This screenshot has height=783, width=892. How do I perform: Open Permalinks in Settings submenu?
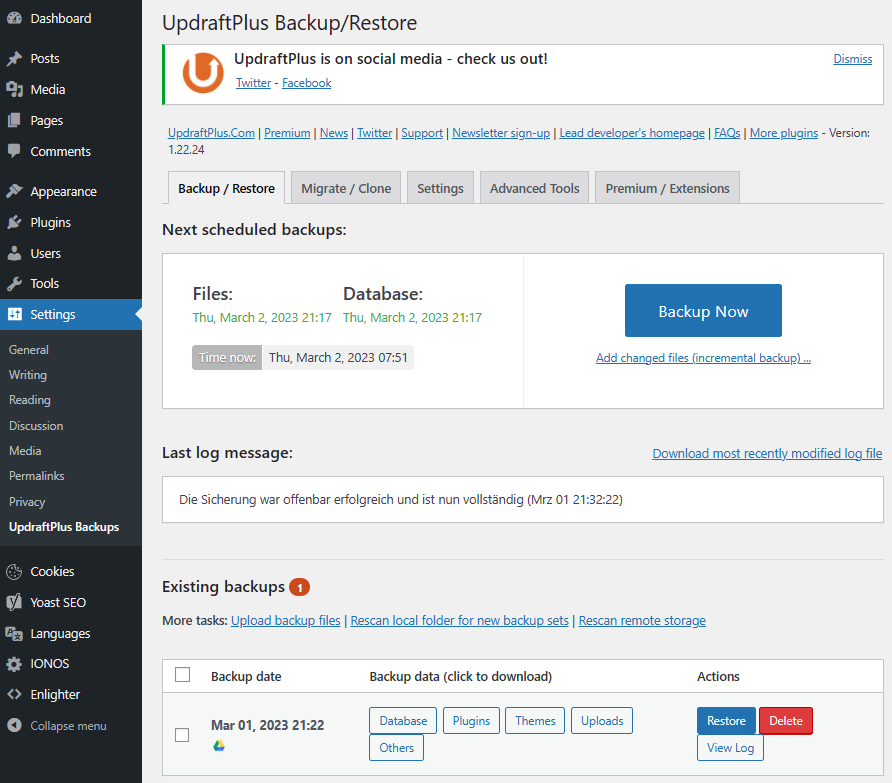pos(35,476)
